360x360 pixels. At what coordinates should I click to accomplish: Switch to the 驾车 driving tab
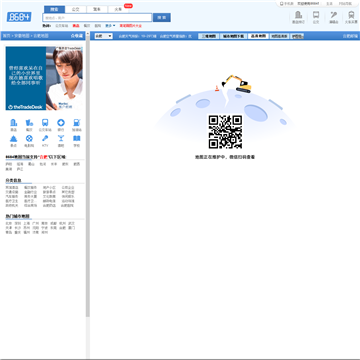coord(97,9)
